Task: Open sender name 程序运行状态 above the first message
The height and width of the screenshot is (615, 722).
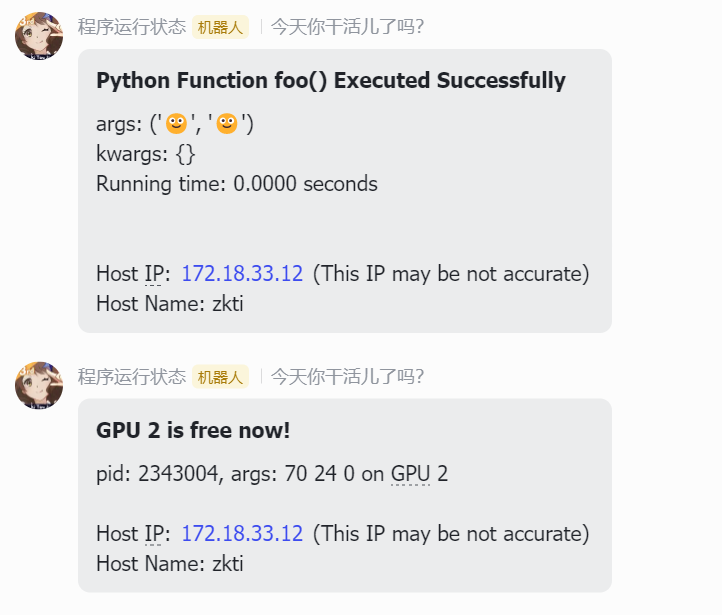Action: pos(132,27)
